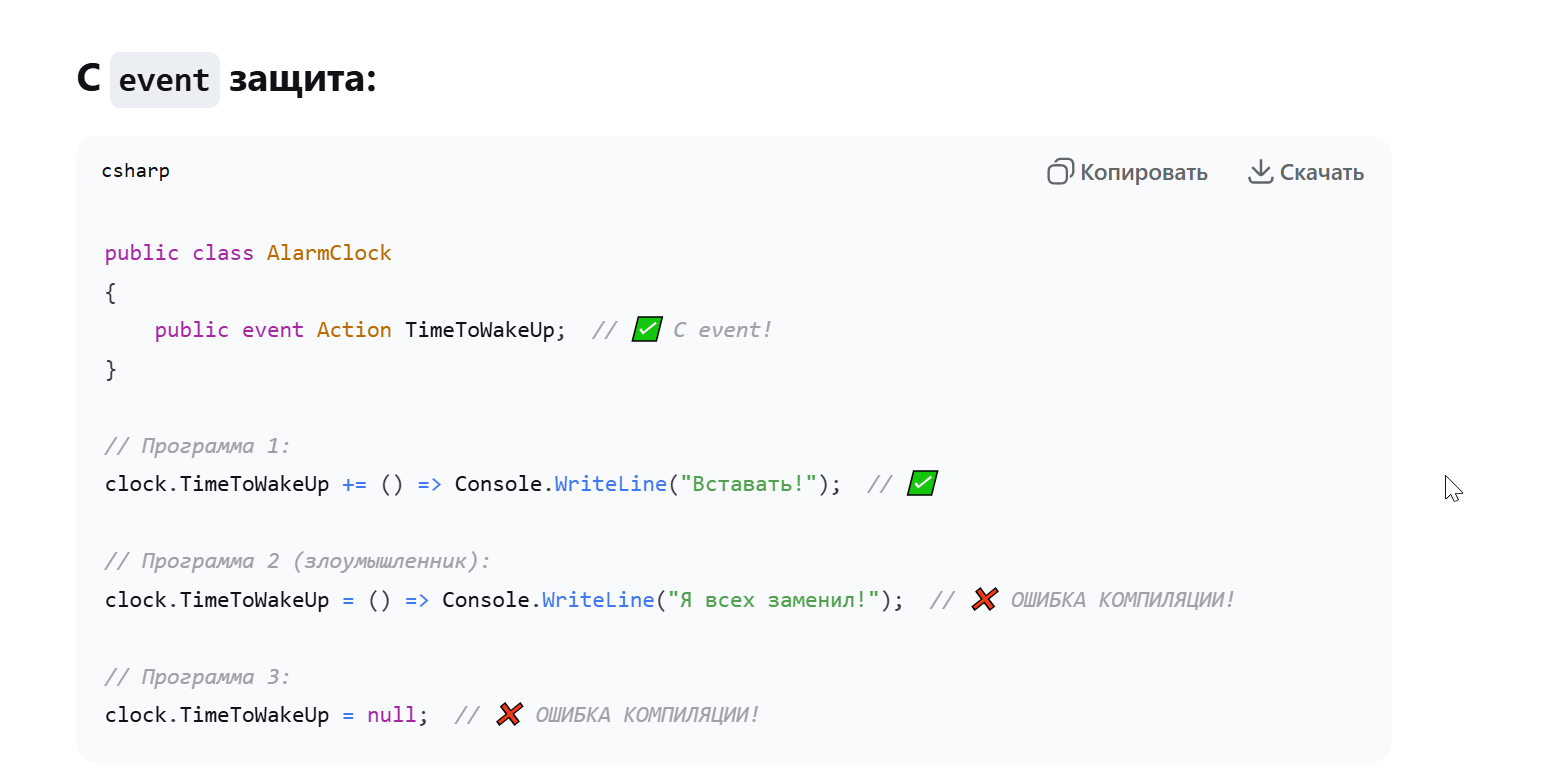The width and height of the screenshot is (1551, 783).
Task: Click green checkmark after the "Вставать!" line
Action: pos(922,484)
